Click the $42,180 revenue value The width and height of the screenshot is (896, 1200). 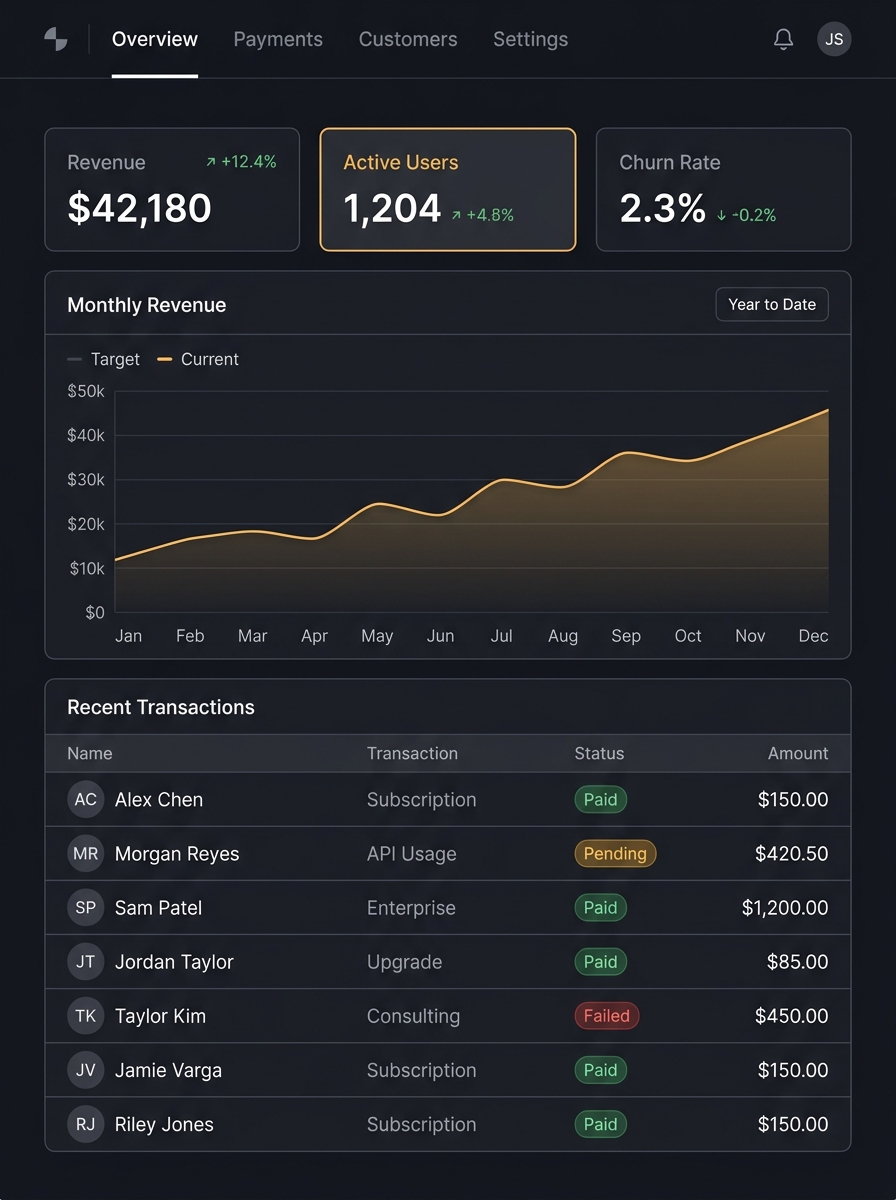tap(139, 208)
